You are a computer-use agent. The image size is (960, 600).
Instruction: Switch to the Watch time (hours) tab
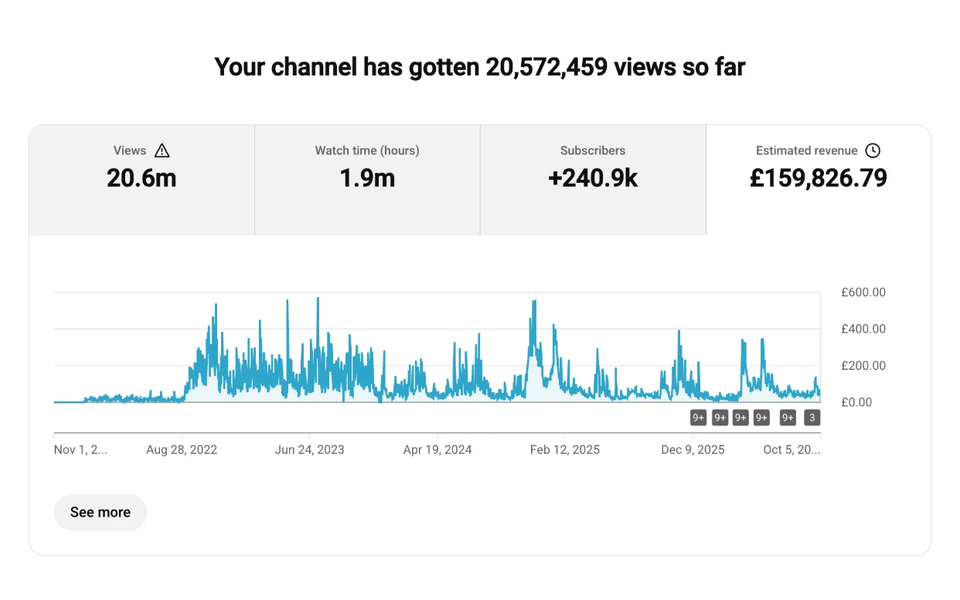click(367, 180)
